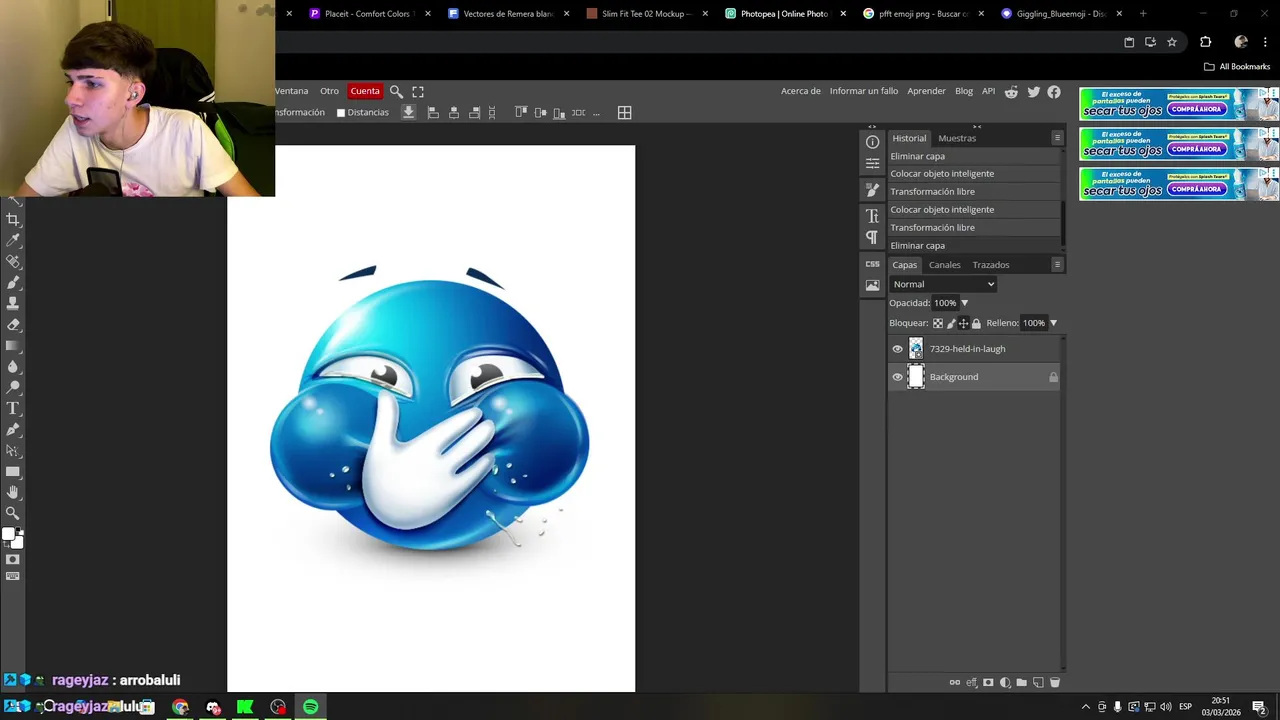Open the Aprender link
This screenshot has height=720, width=1280.
click(x=926, y=91)
